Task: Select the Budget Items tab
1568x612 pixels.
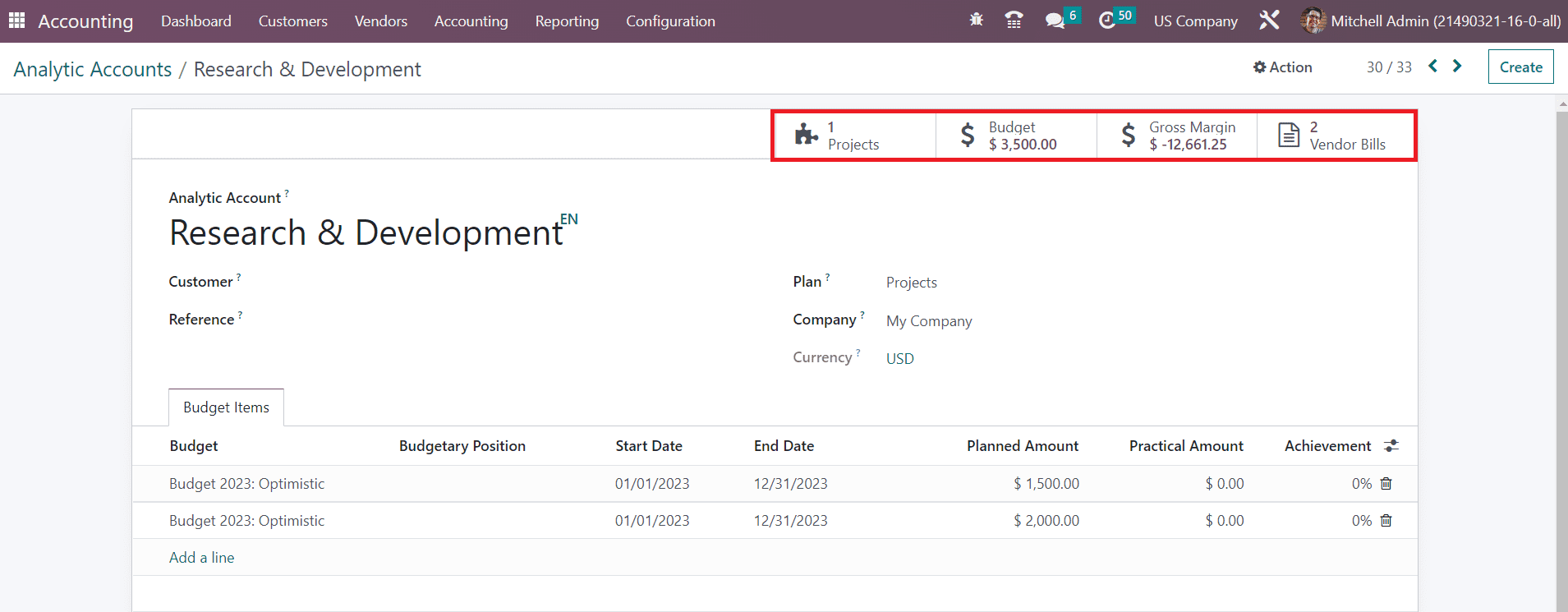Action: 226,407
